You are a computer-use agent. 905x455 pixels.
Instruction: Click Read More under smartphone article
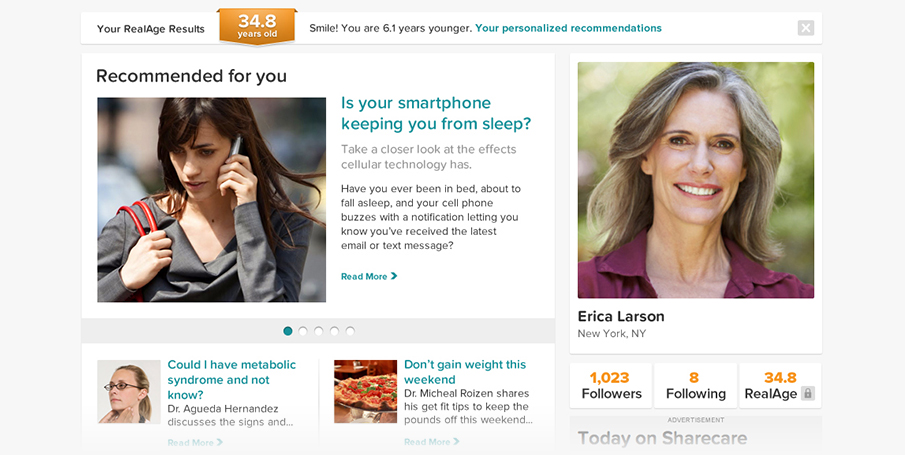click(369, 276)
